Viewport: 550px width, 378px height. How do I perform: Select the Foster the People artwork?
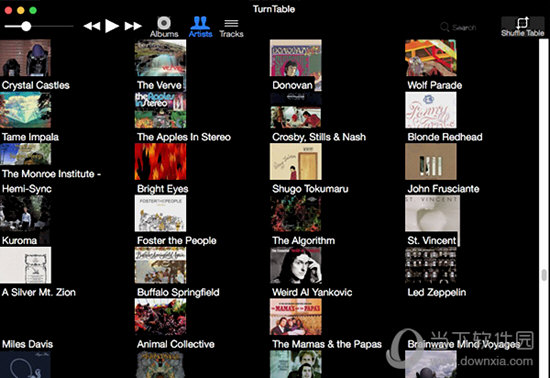160,213
